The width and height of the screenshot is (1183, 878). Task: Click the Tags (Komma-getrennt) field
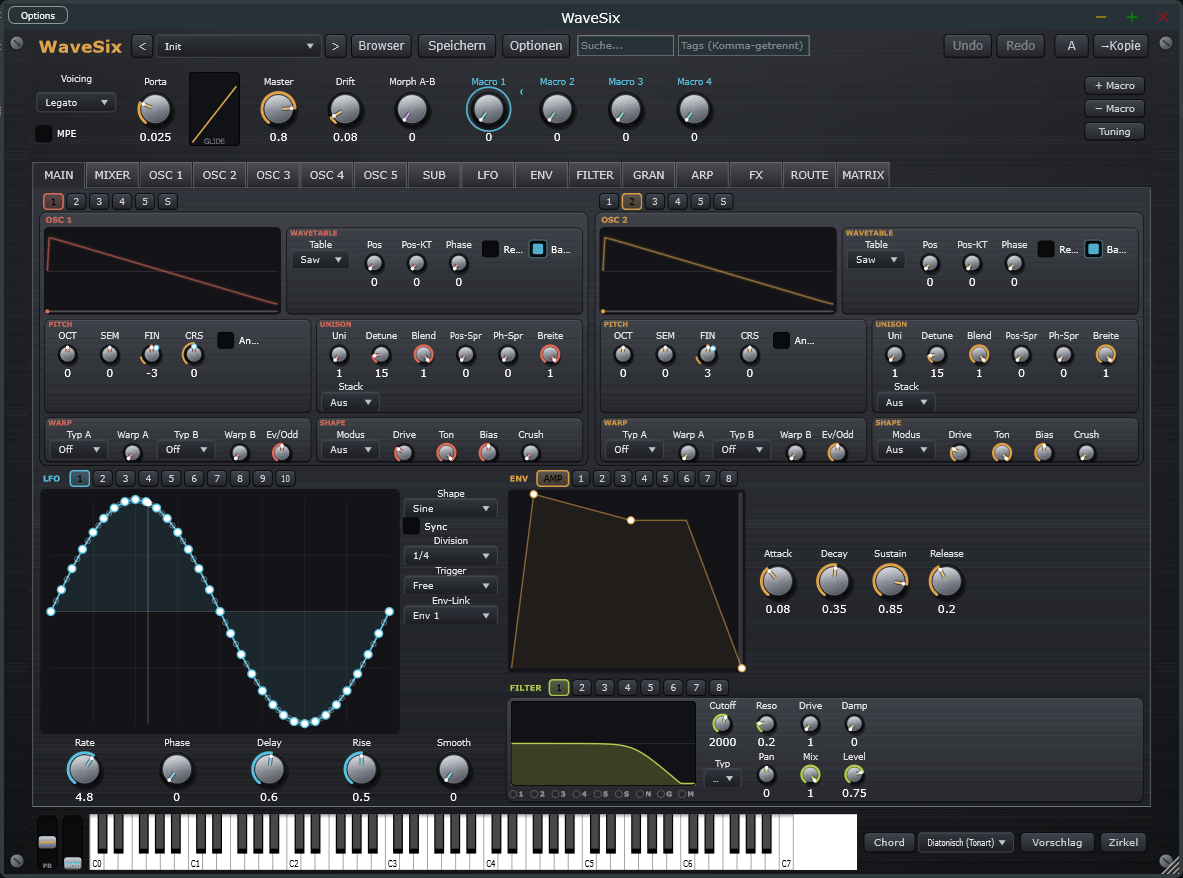[743, 46]
